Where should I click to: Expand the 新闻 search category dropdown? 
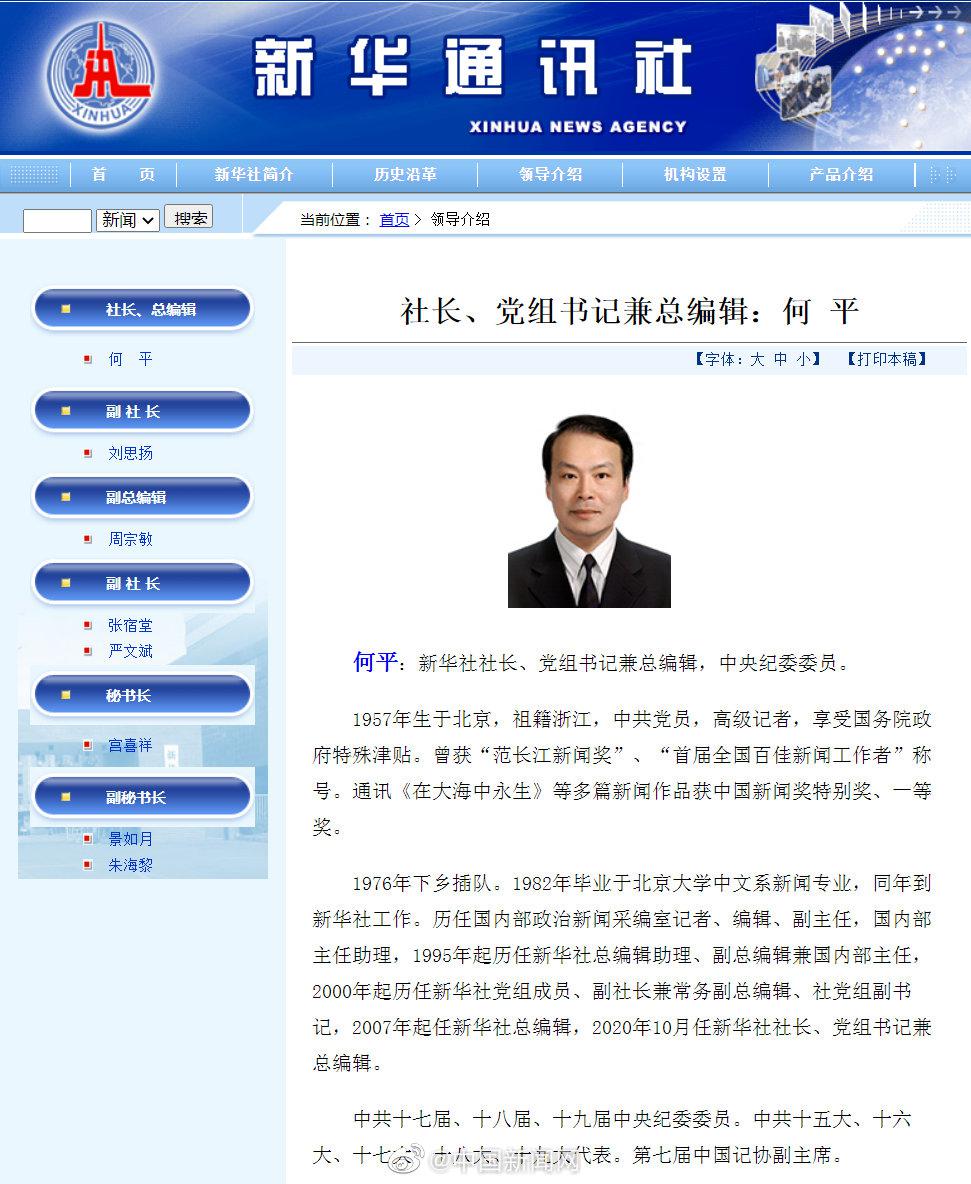(128, 220)
